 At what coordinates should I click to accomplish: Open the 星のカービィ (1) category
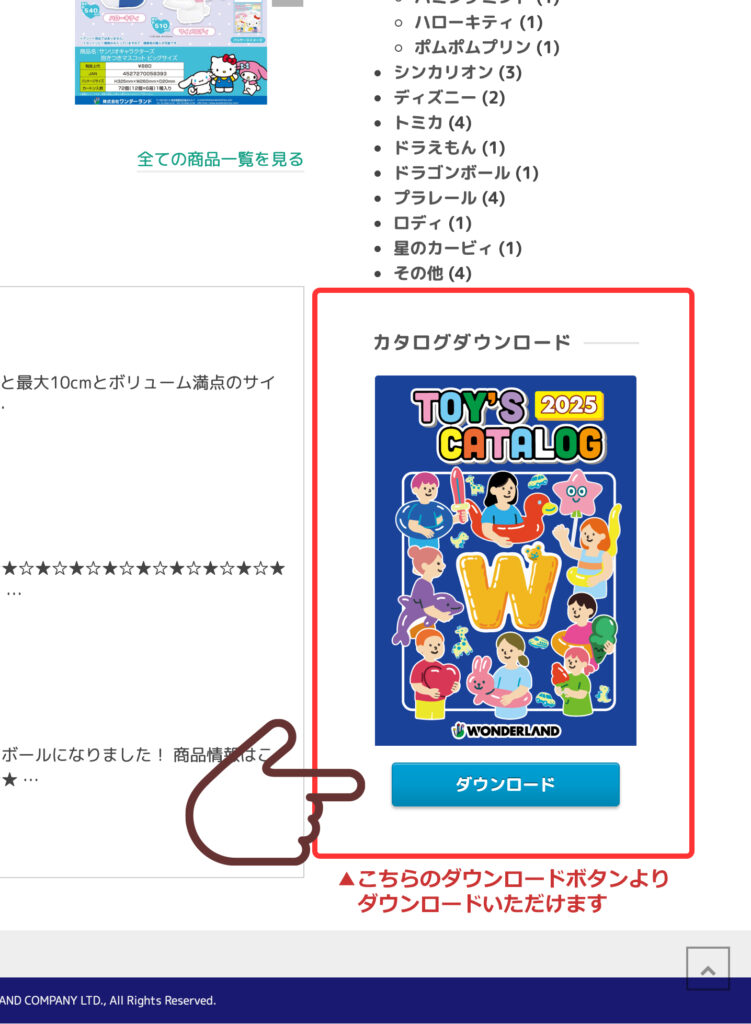coord(457,248)
